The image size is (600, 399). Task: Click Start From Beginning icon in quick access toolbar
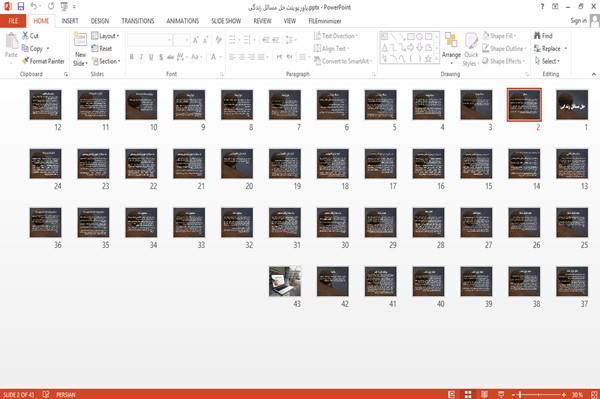click(x=64, y=7)
